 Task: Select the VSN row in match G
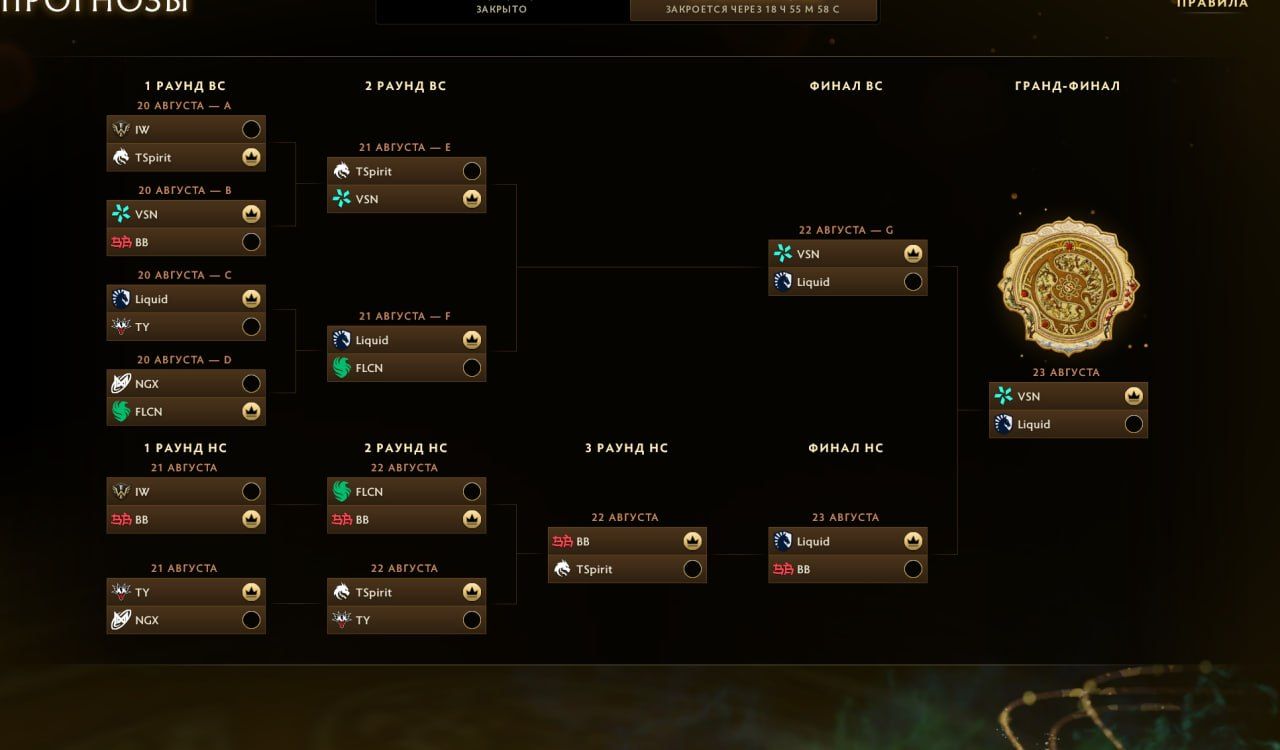tap(848, 254)
